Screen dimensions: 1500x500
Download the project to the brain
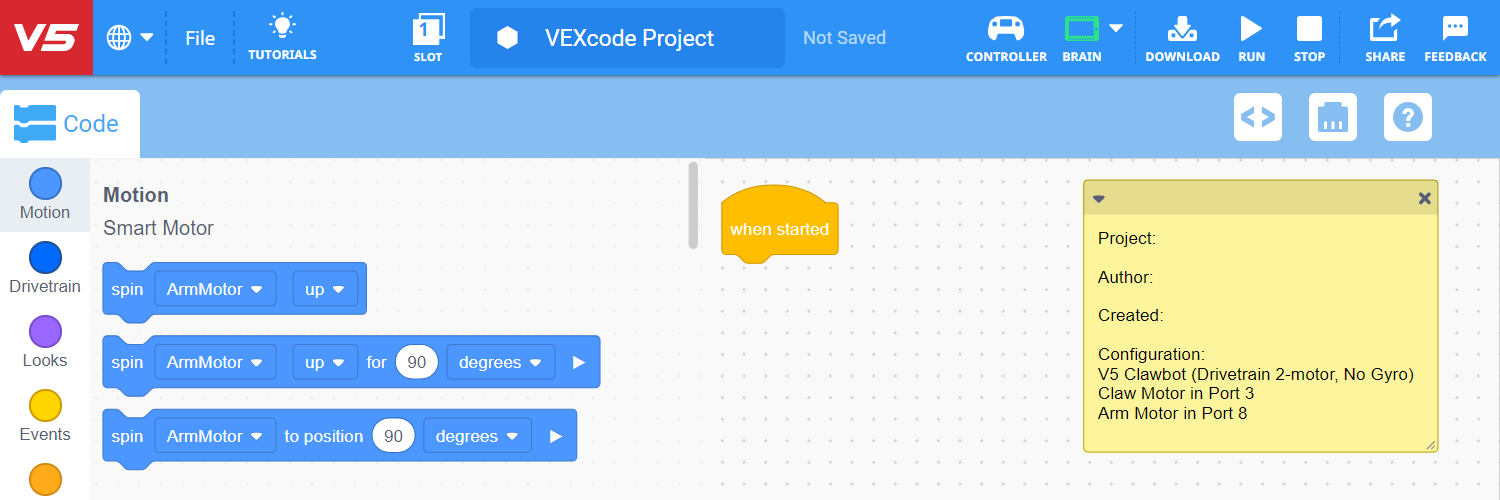(x=1182, y=30)
